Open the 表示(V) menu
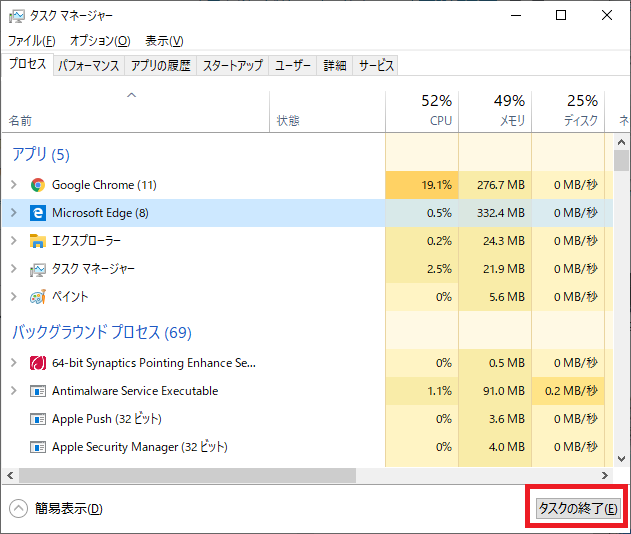The width and height of the screenshot is (631, 534). click(164, 41)
